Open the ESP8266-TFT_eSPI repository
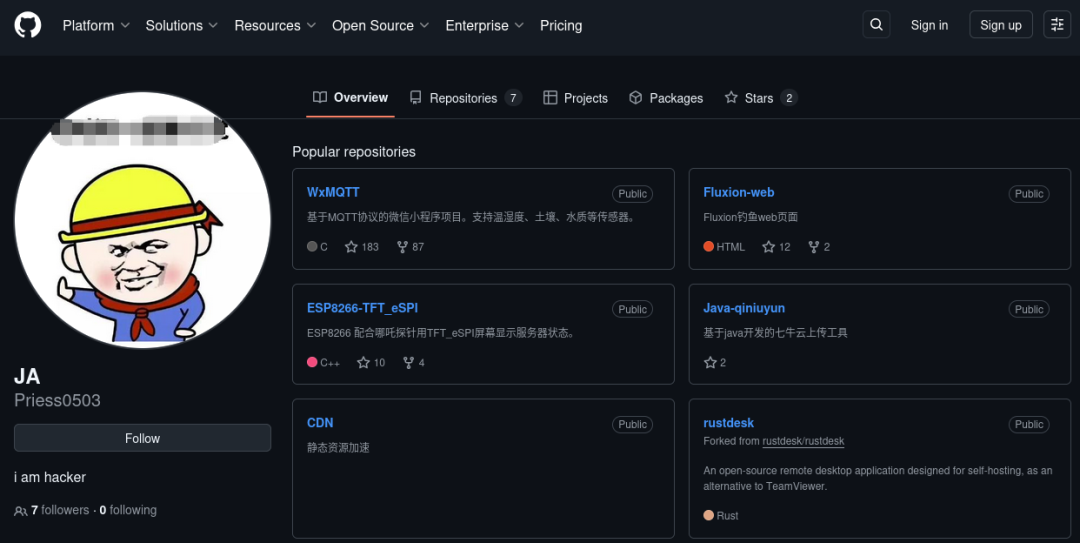1080x543 pixels. click(362, 308)
